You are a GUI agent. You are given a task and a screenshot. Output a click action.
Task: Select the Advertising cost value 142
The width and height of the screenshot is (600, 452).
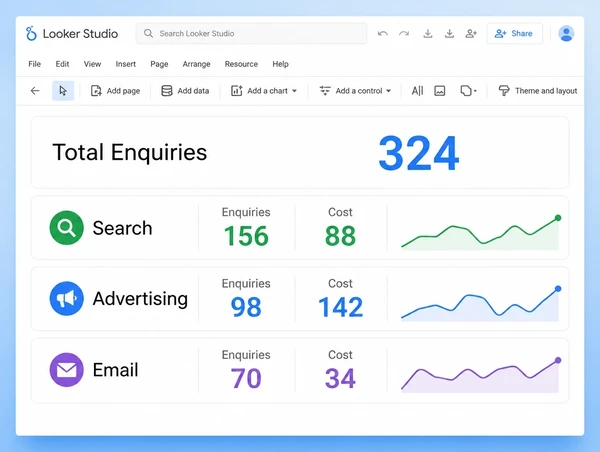(340, 307)
